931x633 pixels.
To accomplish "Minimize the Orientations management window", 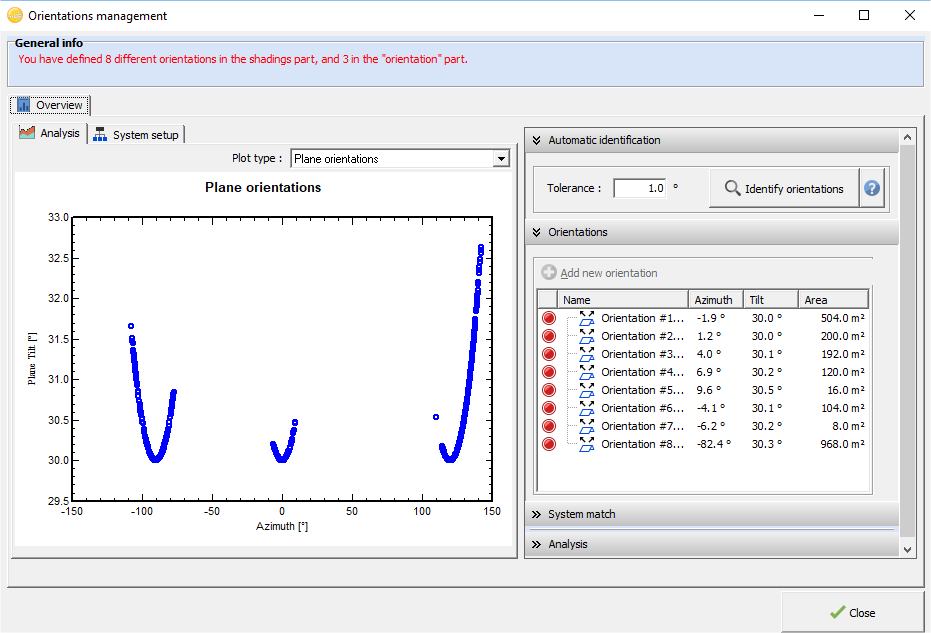I will pyautogui.click(x=819, y=15).
